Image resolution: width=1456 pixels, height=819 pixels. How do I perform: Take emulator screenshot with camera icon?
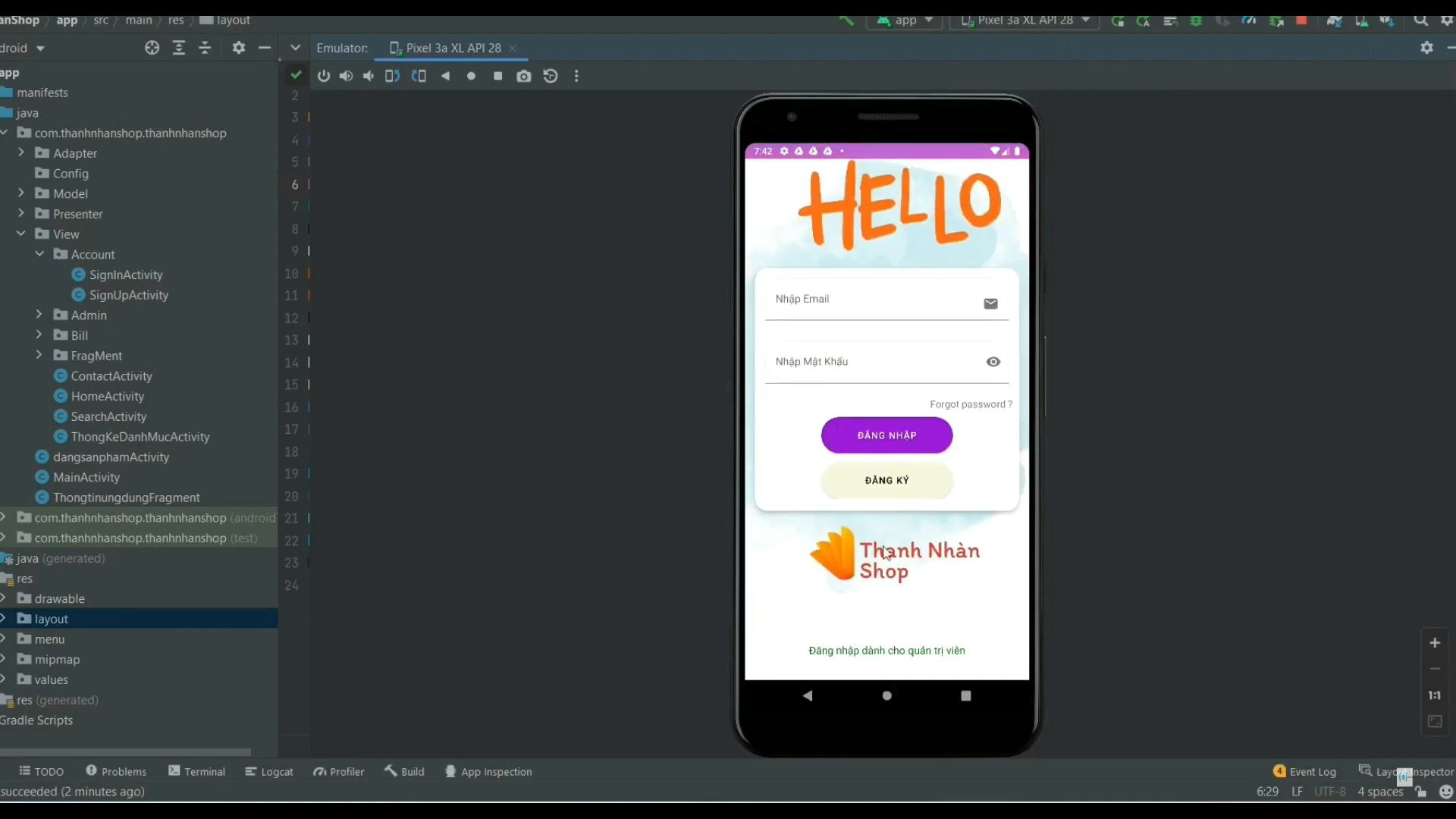(x=524, y=76)
